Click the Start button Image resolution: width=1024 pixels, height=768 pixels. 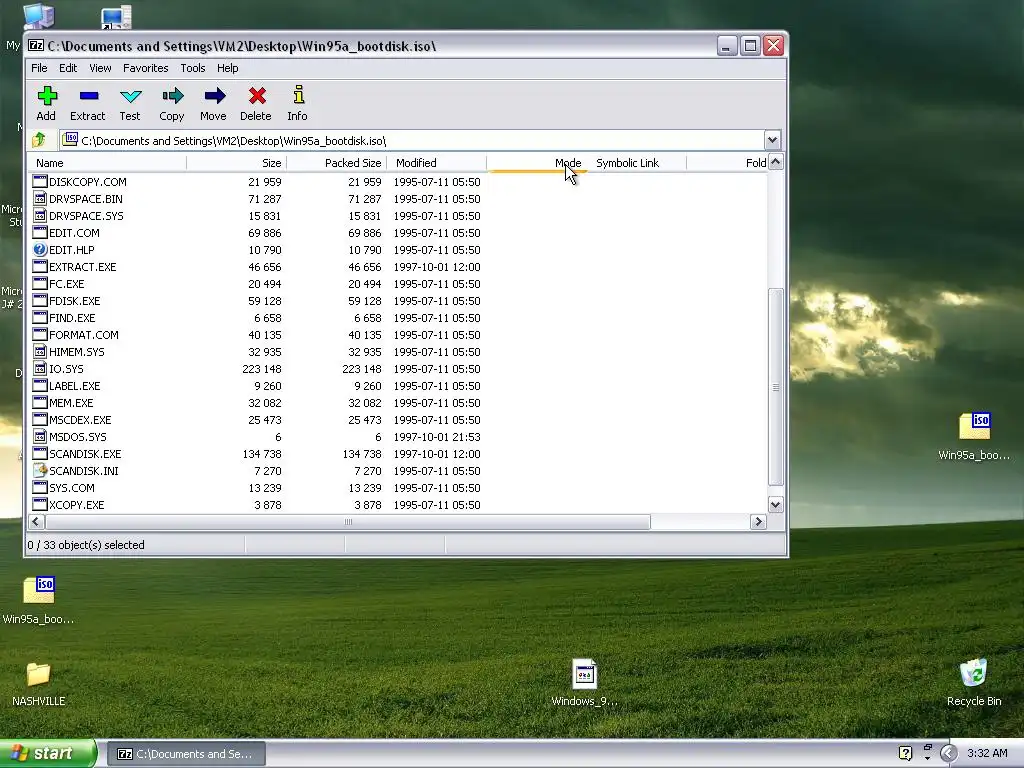[x=48, y=753]
